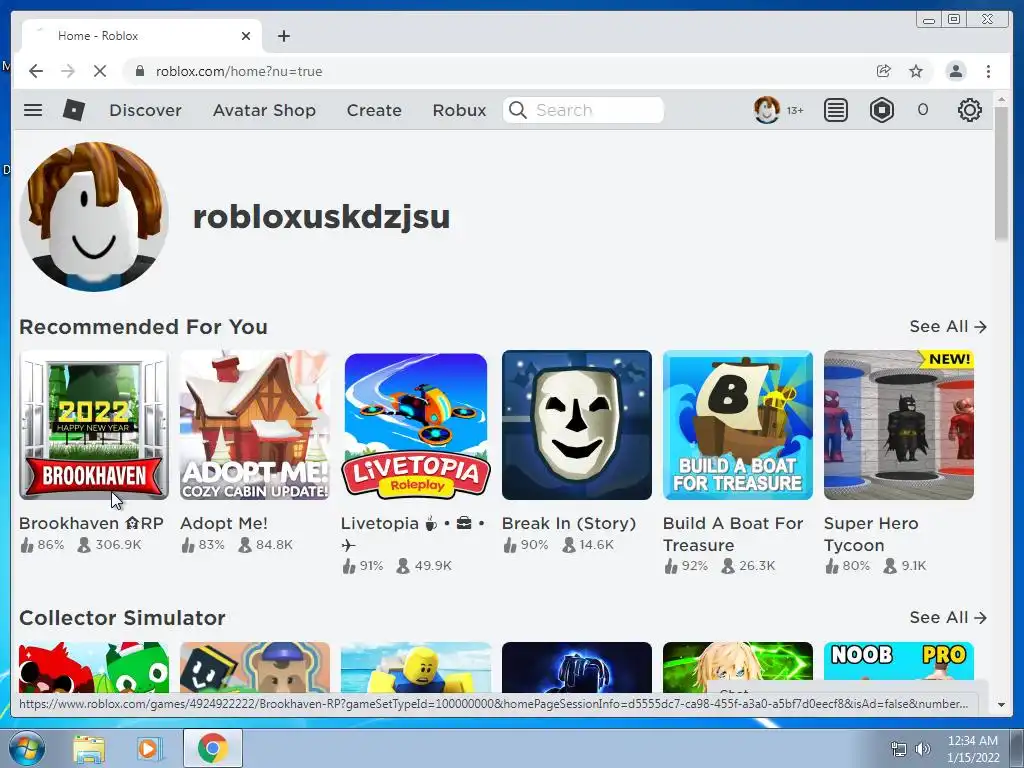The height and width of the screenshot is (768, 1024).
Task: Click the address bar URL
Action: tap(238, 71)
